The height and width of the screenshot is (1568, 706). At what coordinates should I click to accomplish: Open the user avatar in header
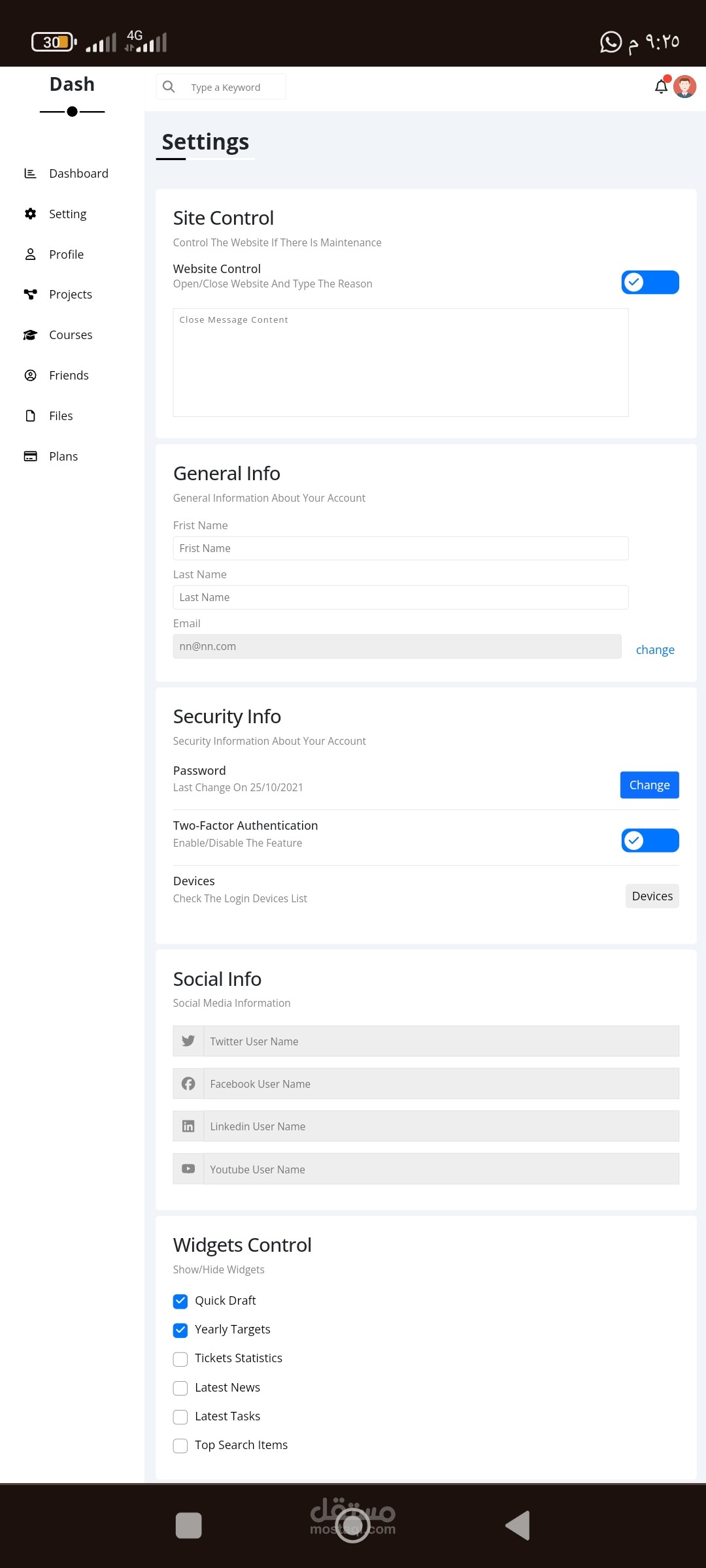pyautogui.click(x=684, y=86)
